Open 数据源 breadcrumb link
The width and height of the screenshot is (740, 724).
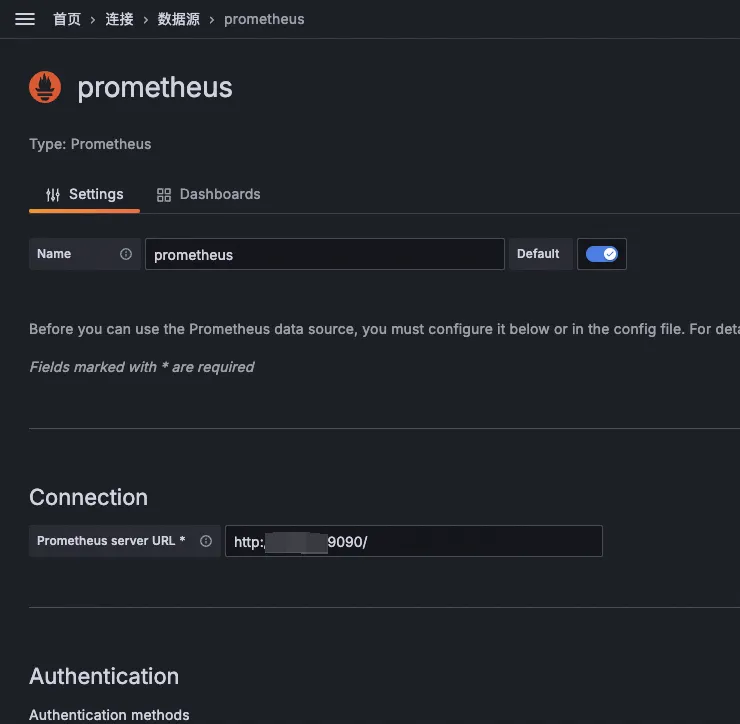(178, 19)
